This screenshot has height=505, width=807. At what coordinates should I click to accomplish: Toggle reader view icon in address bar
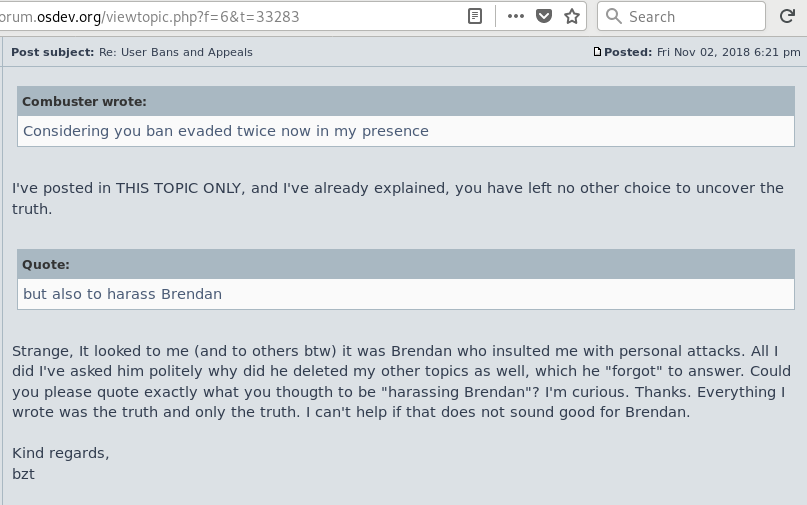click(475, 16)
